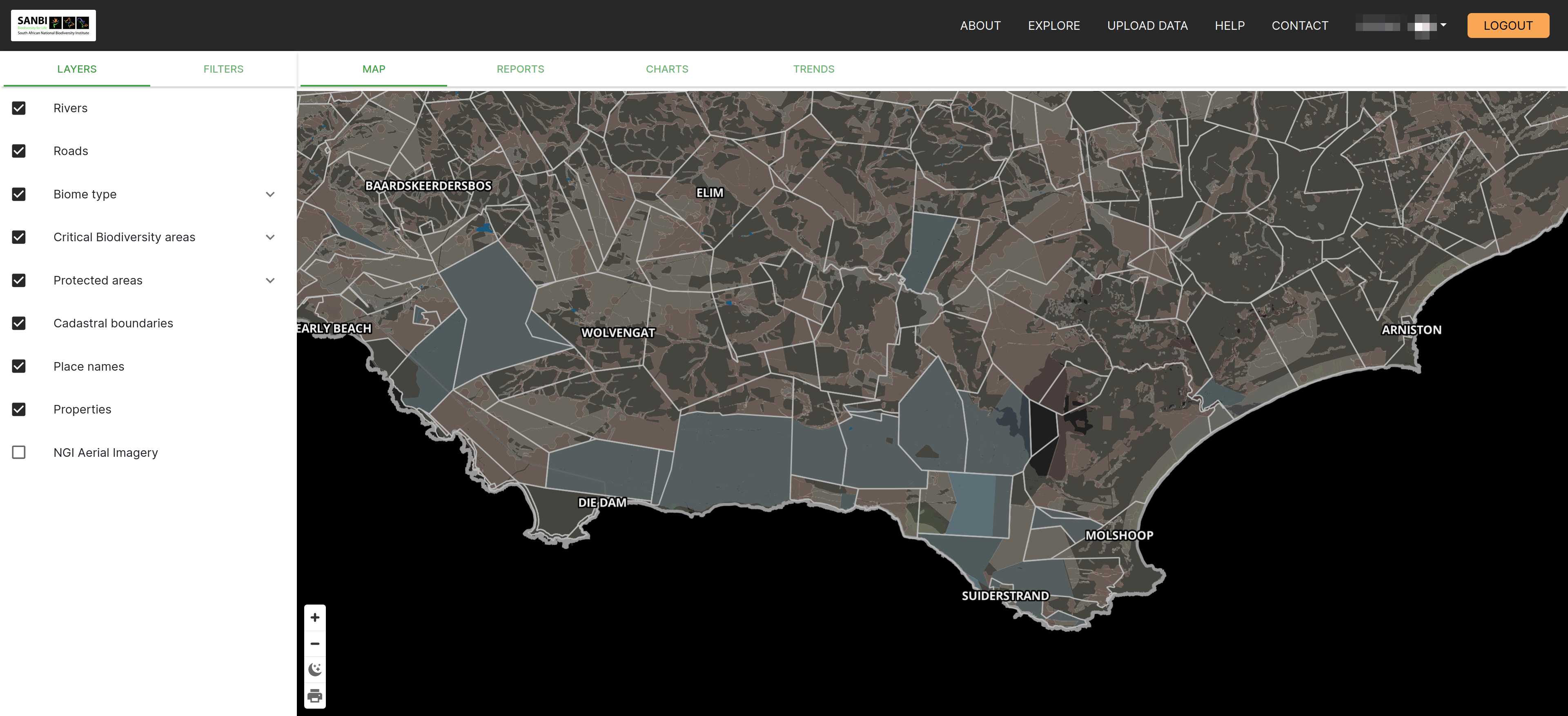
Task: Click the Baardskeerdersbos map label
Action: coord(428,186)
